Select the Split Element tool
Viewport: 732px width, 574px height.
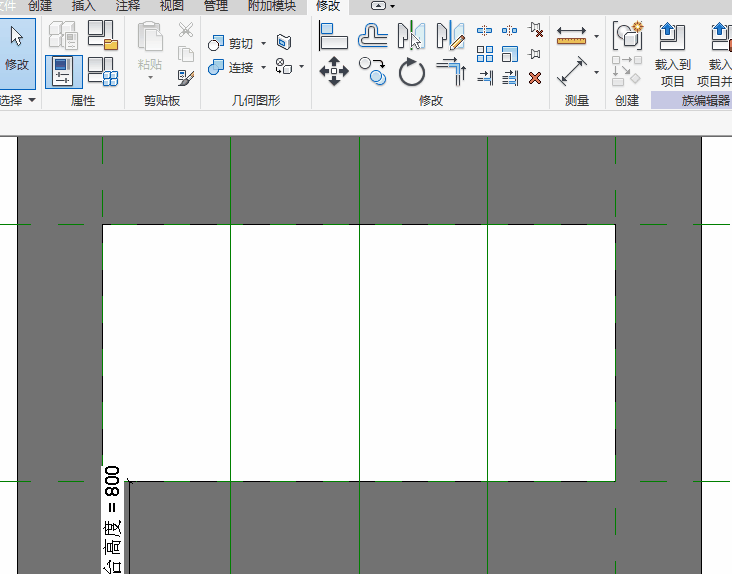[x=485, y=31]
